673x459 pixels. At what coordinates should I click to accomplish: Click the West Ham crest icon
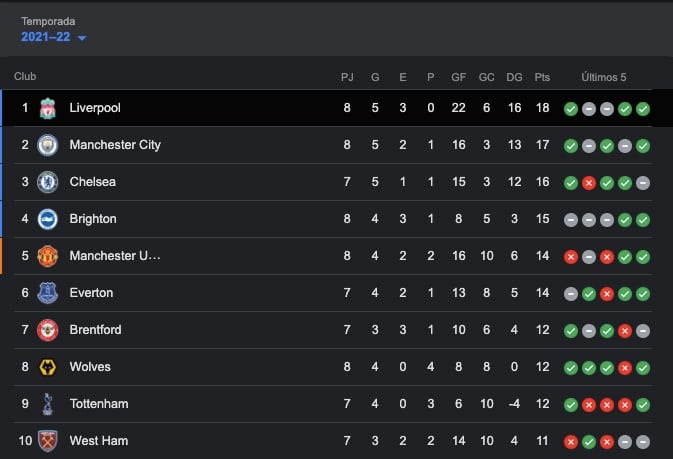coord(47,441)
